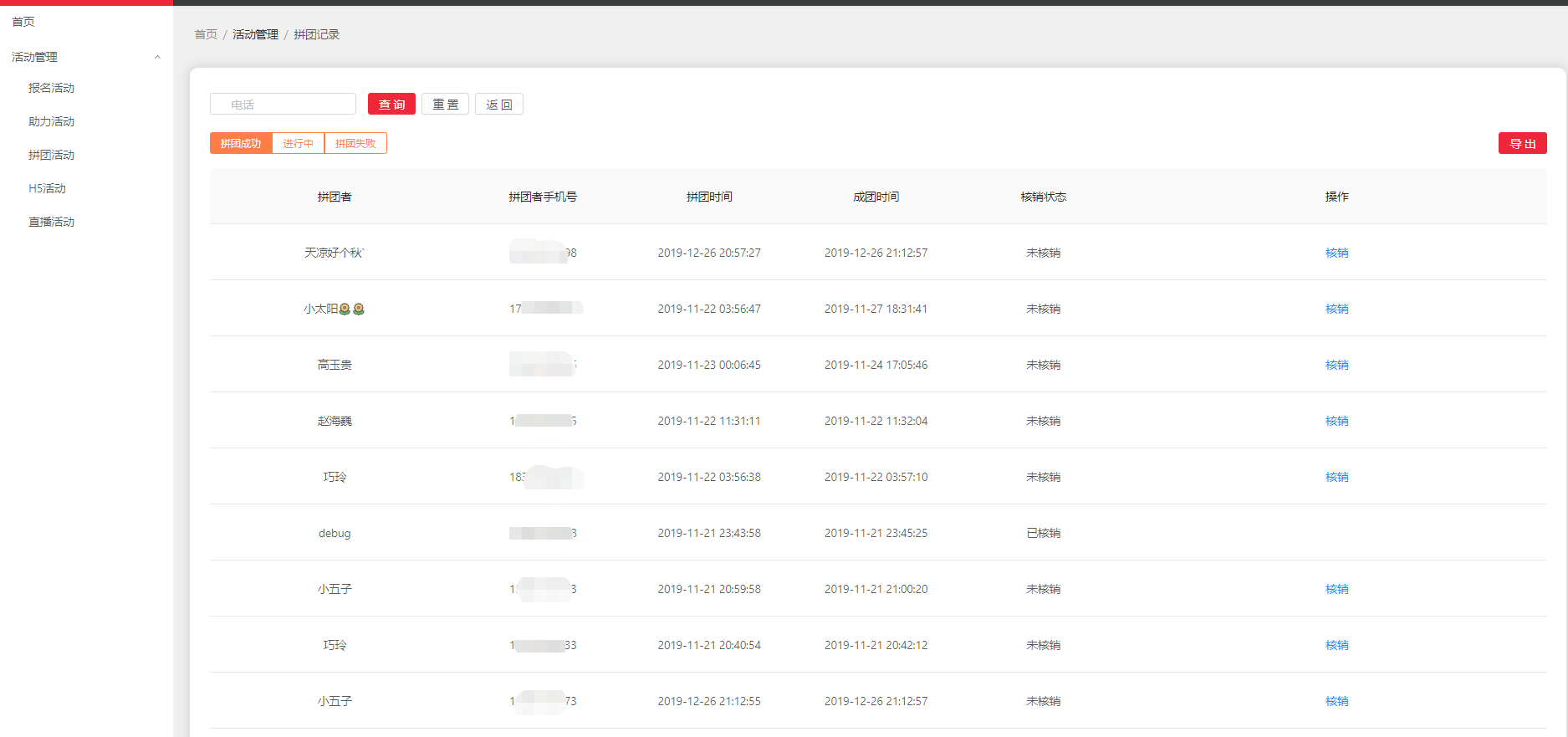
Task: Click the red 导出 export button
Action: [x=1522, y=143]
